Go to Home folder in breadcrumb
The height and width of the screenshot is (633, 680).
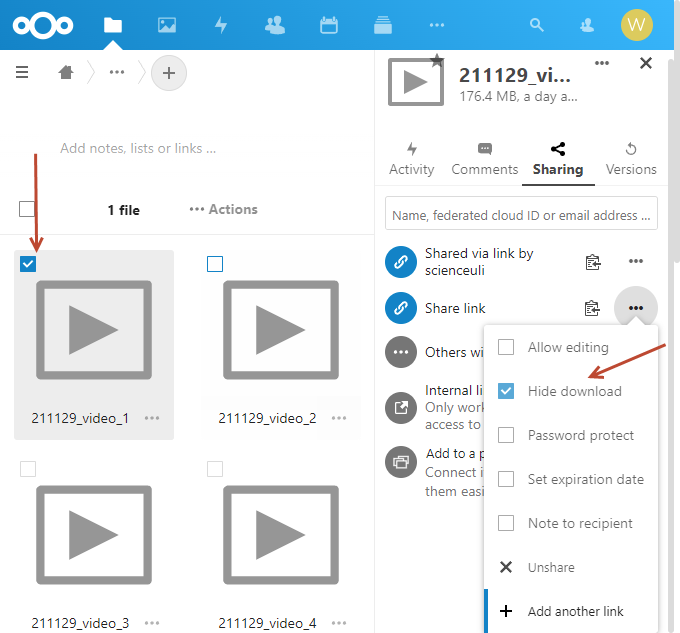(x=66, y=73)
